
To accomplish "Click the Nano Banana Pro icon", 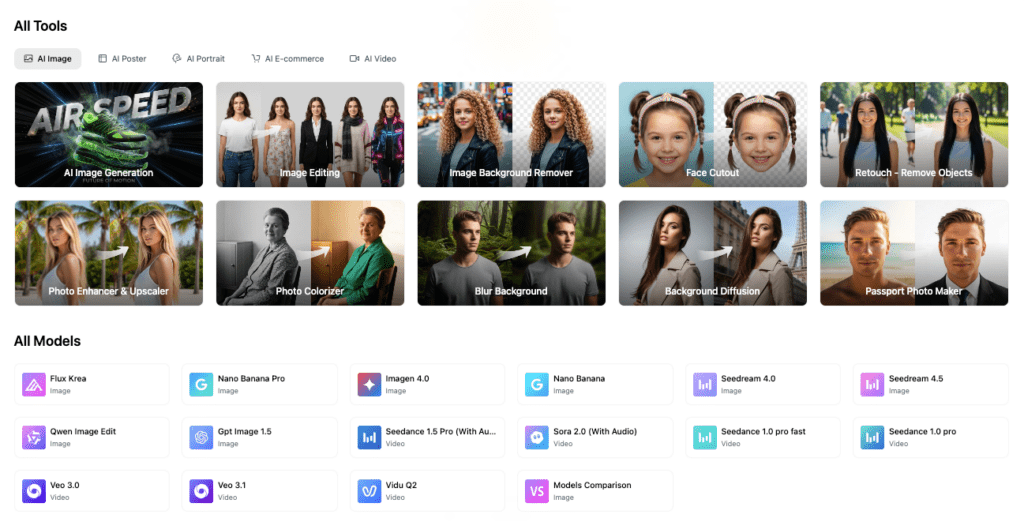I will [201, 384].
